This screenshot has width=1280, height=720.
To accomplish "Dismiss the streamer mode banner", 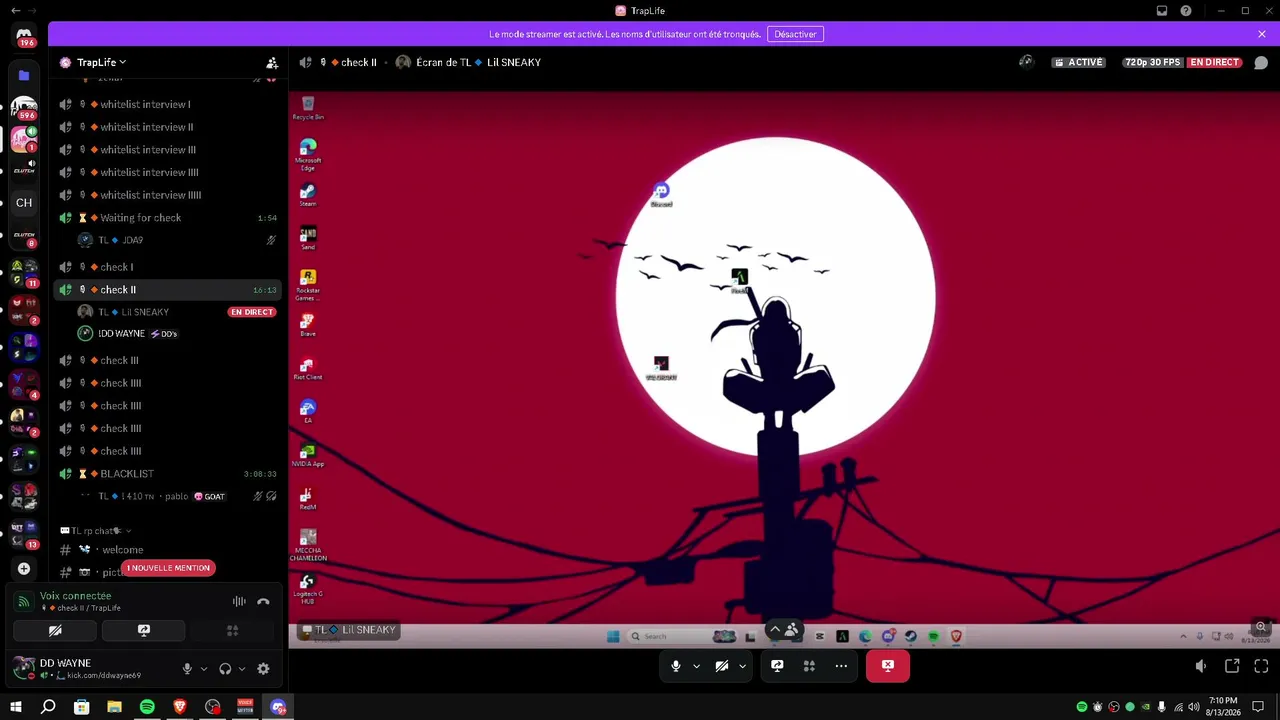I will 1262,34.
